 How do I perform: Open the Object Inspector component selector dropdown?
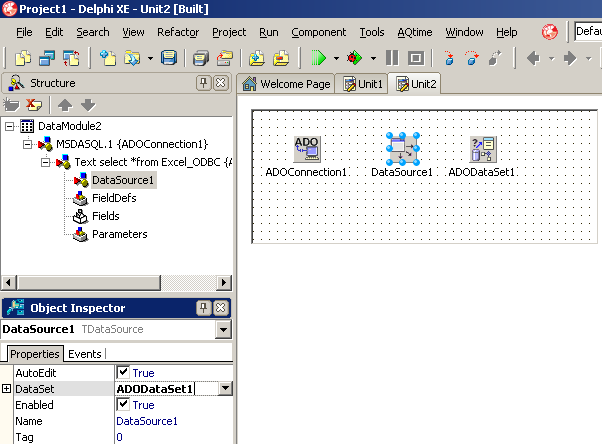click(x=223, y=330)
